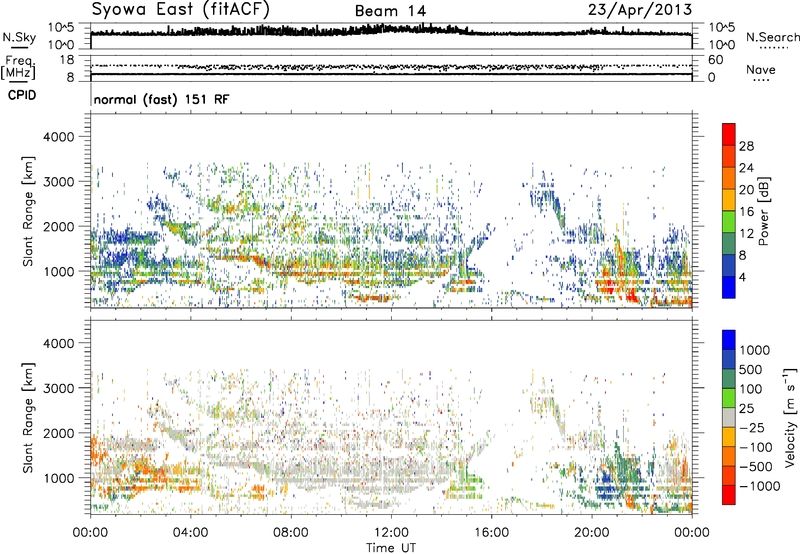
Task: Click the '60' Nave axis tick label
Action: point(715,60)
